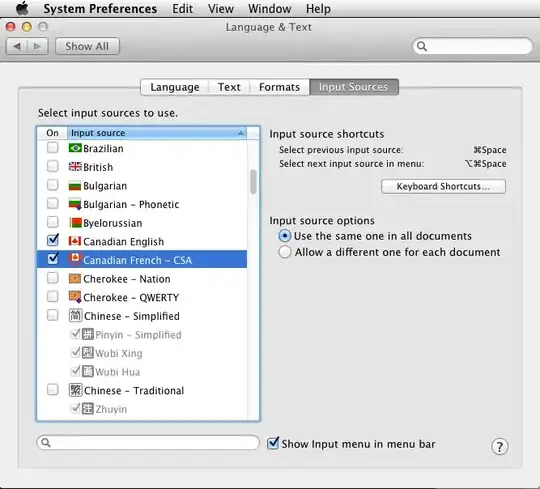This screenshot has height=489, width=540.
Task: Enable the Cherokee – Nation checkbox
Action: [x=52, y=278]
